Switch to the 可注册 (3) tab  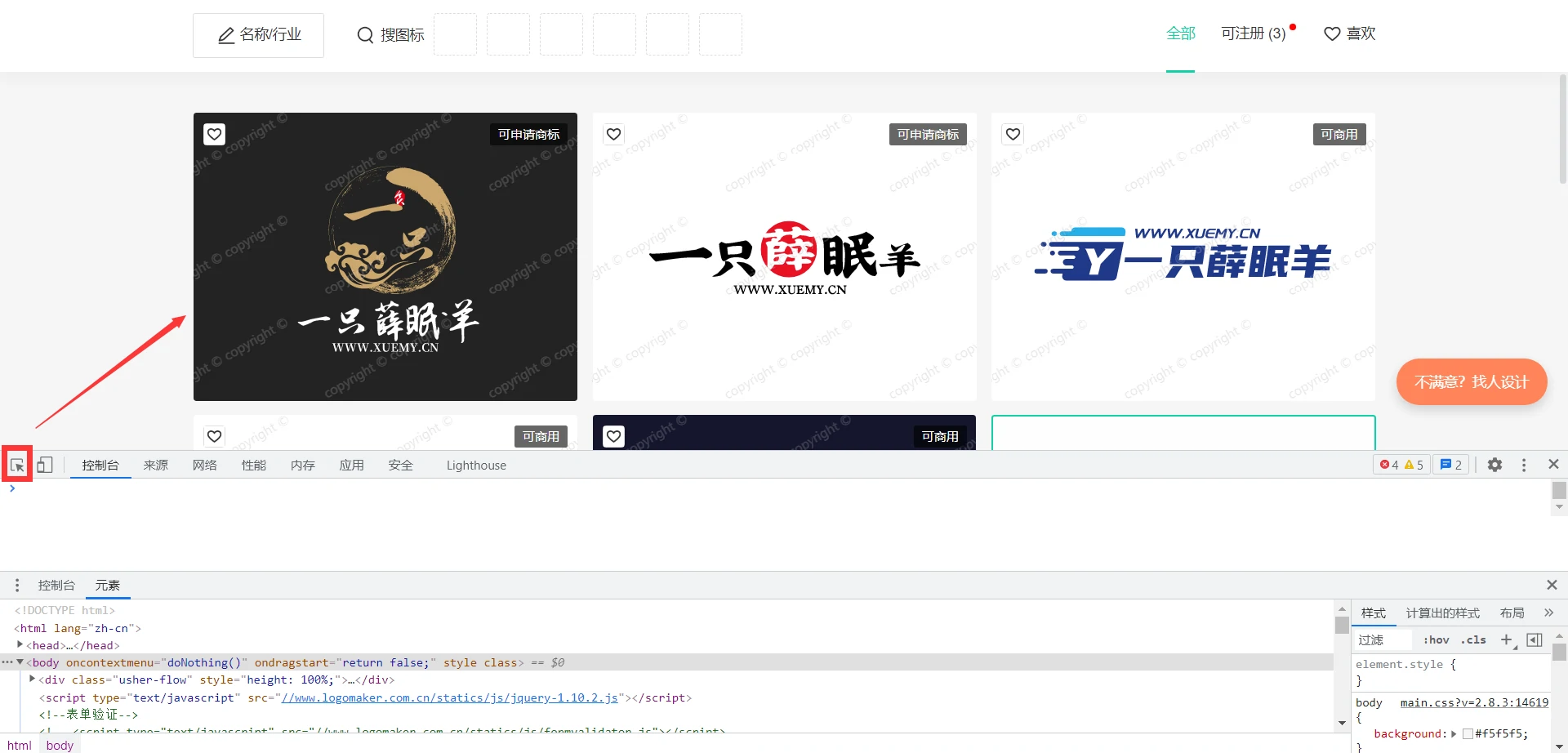[x=1254, y=33]
